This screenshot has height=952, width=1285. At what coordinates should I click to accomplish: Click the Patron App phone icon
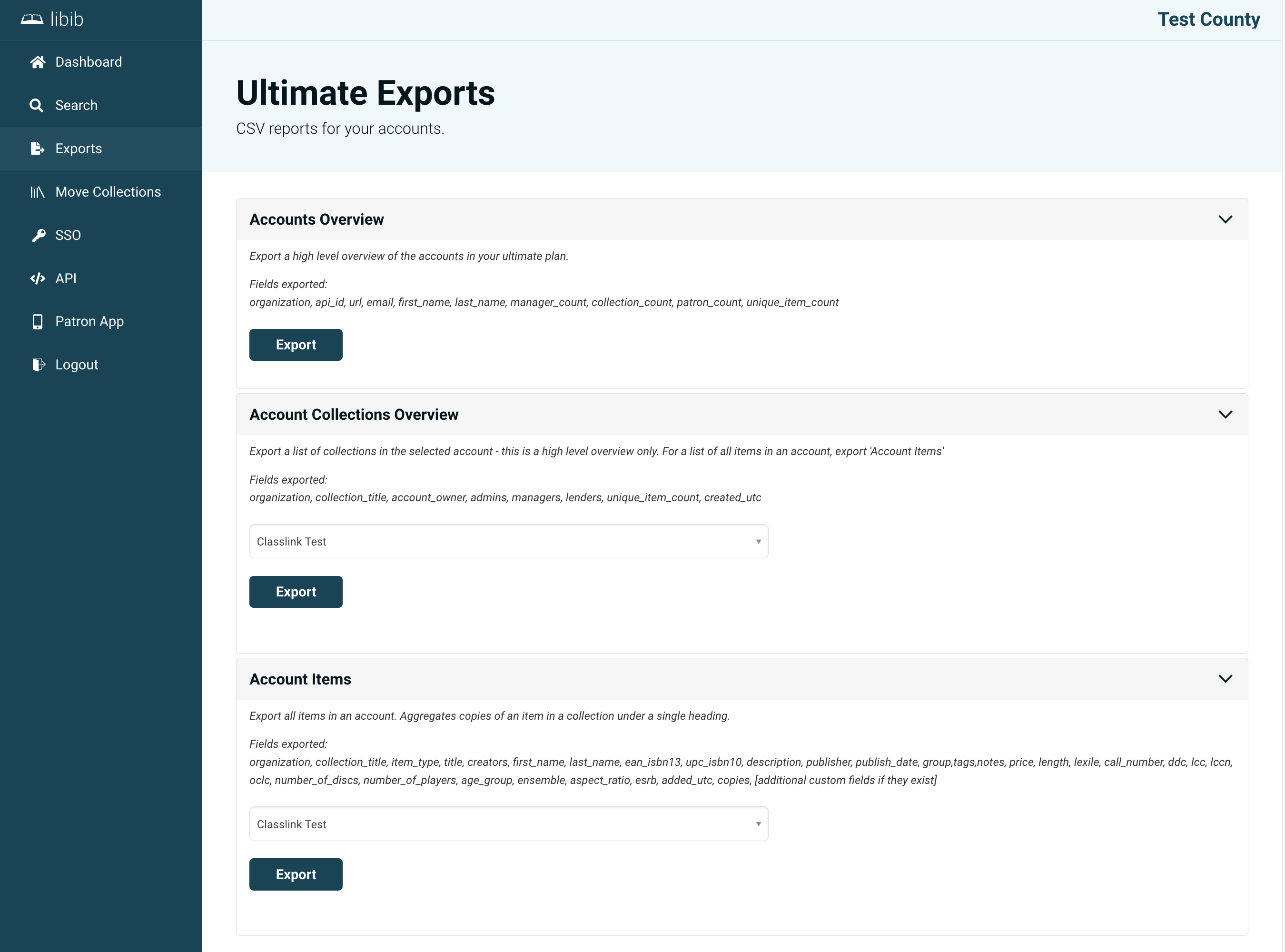38,322
